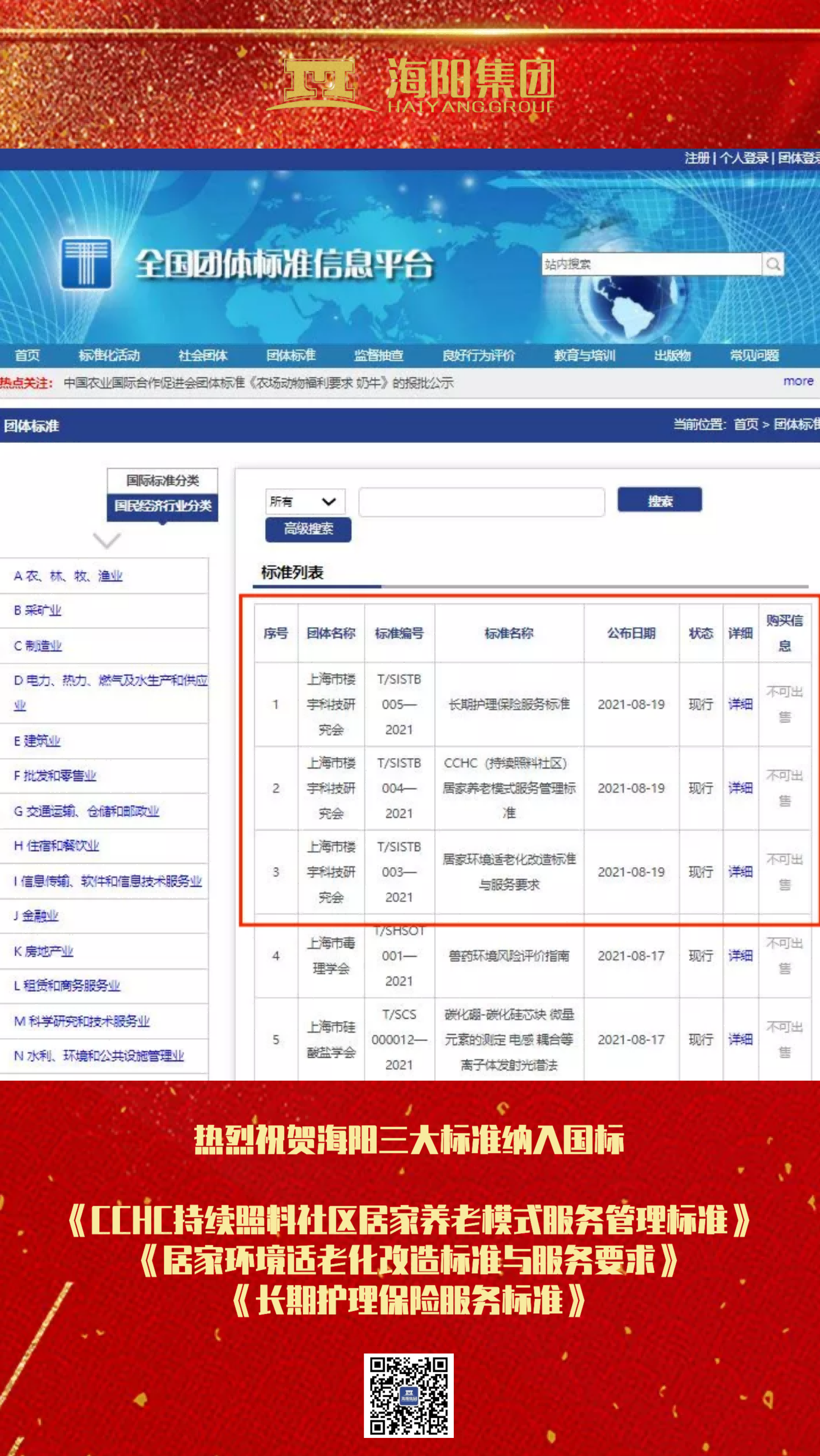This screenshot has width=820, height=1456.
Task: Click the 公布日期 column header
Action: coord(631,633)
